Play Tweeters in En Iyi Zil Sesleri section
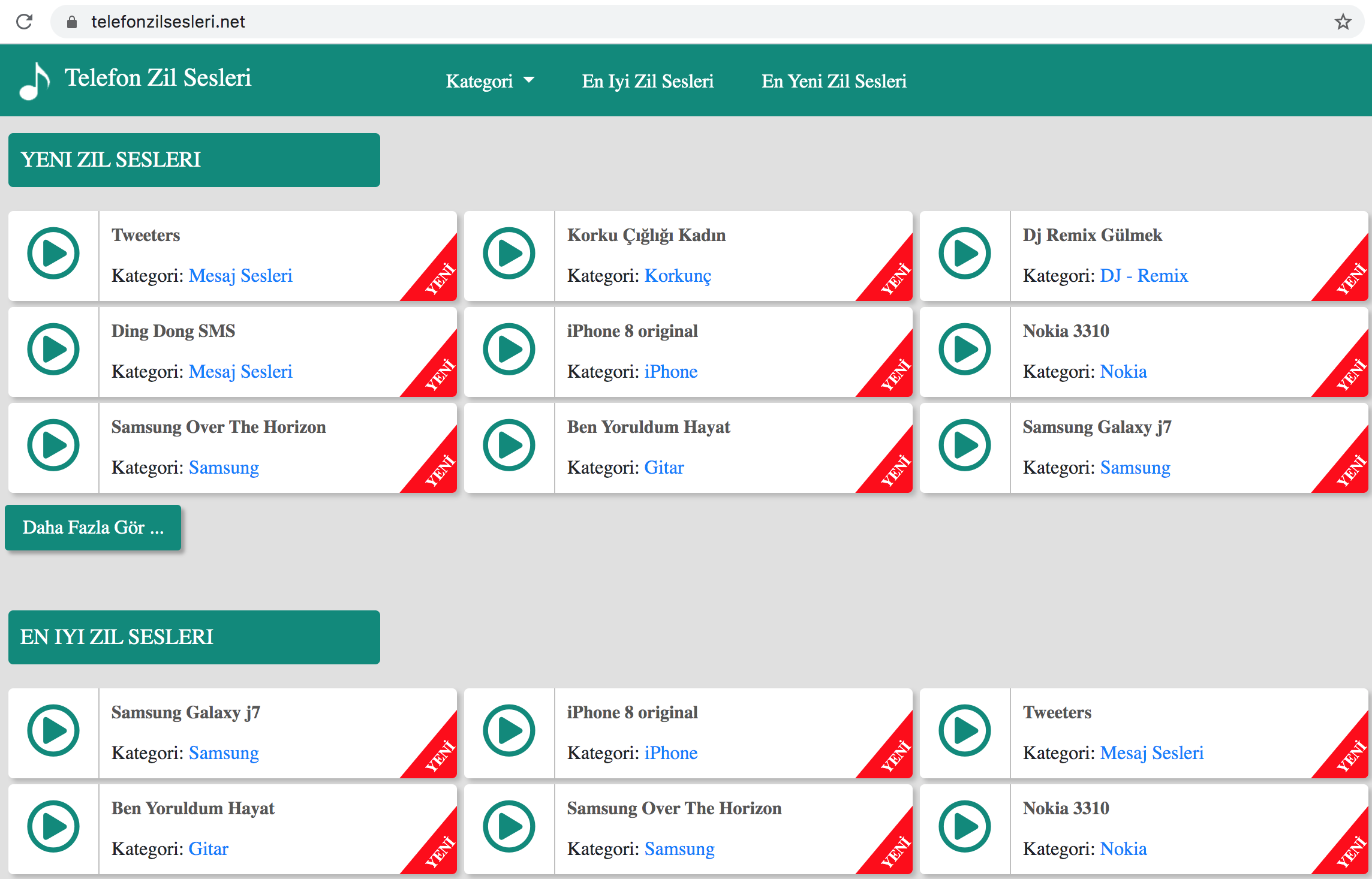 pyautogui.click(x=965, y=730)
